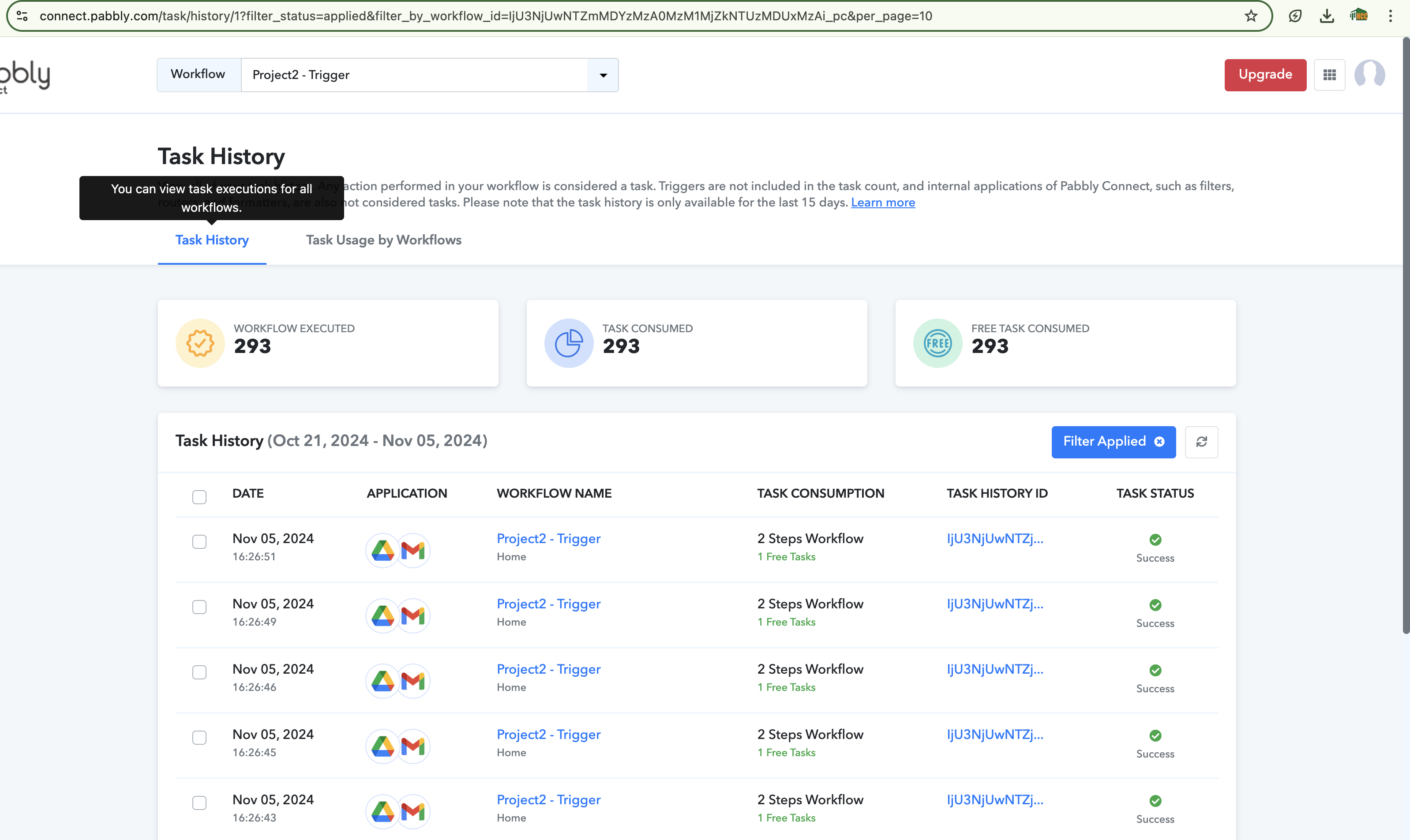Screen dimensions: 1410x840
Task: Click the red Upgrade button
Action: [1265, 75]
